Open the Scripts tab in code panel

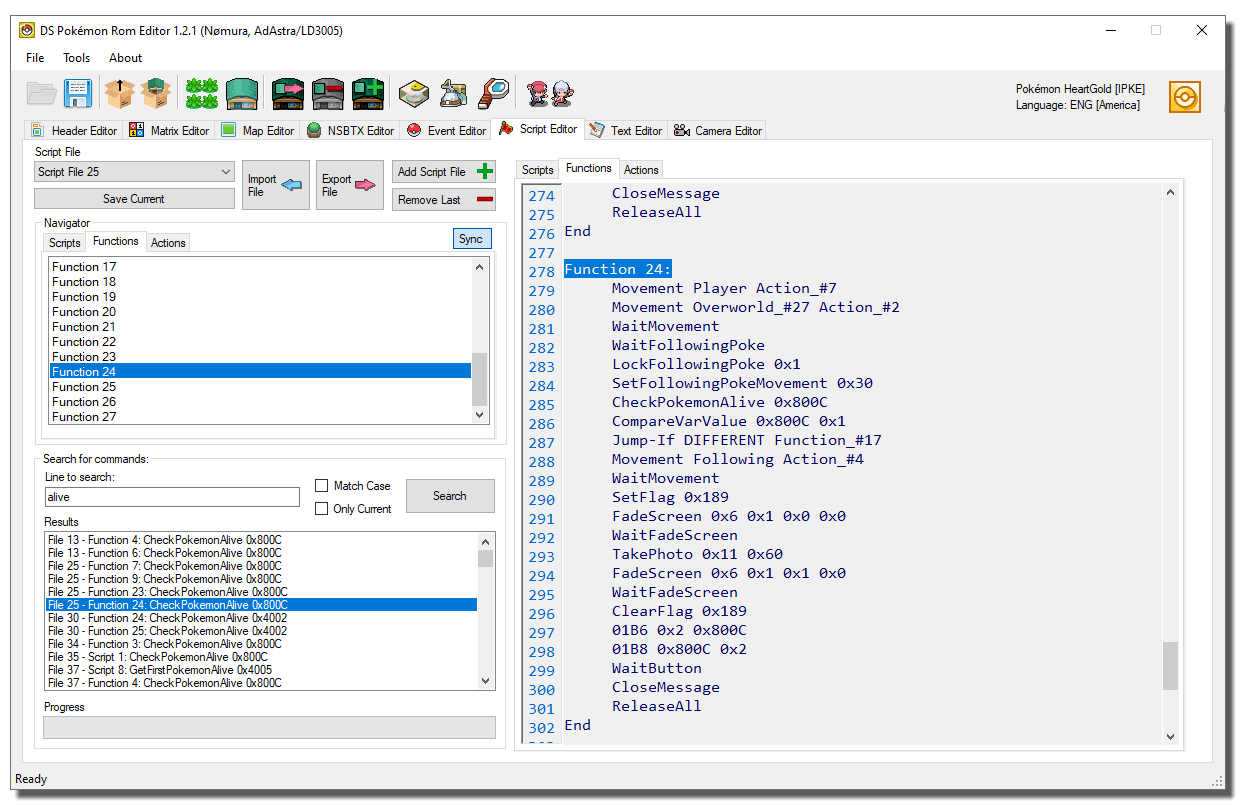538,170
